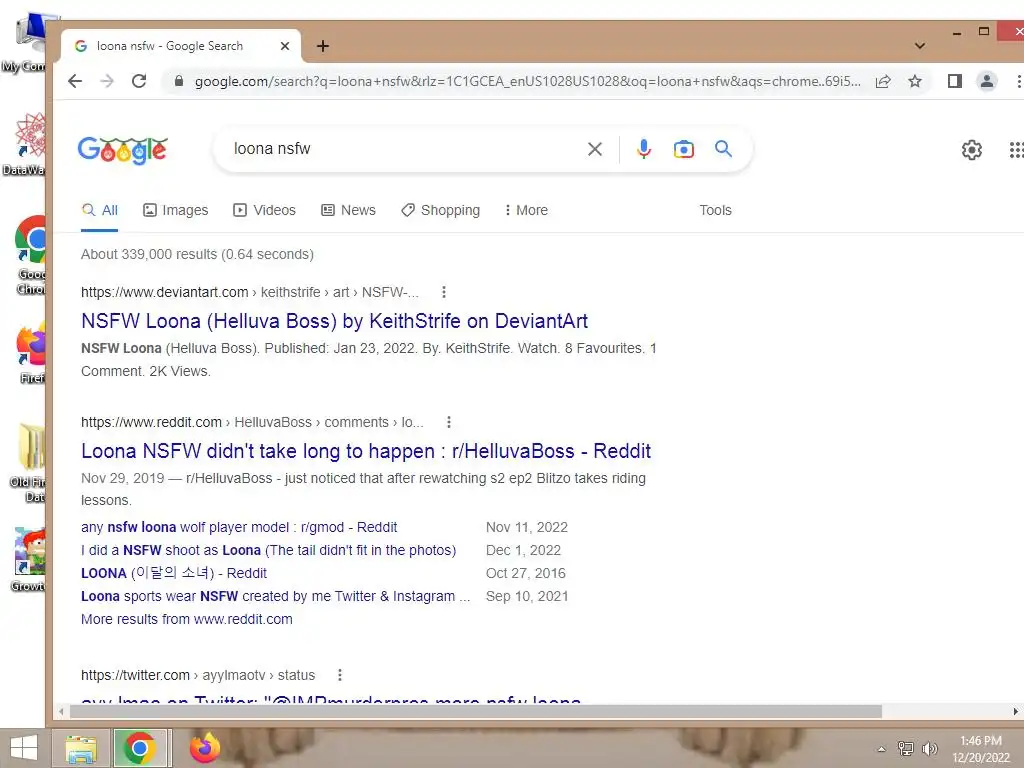Screen dimensions: 1024x768
Task: Open the Chrome profile avatar
Action: [987, 81]
